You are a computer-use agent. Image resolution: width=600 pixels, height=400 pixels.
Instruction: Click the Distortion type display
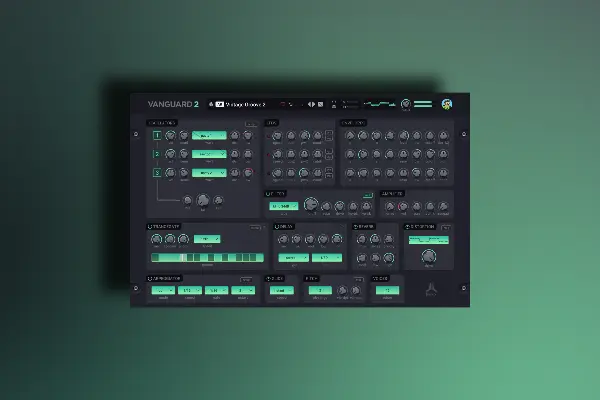429,240
